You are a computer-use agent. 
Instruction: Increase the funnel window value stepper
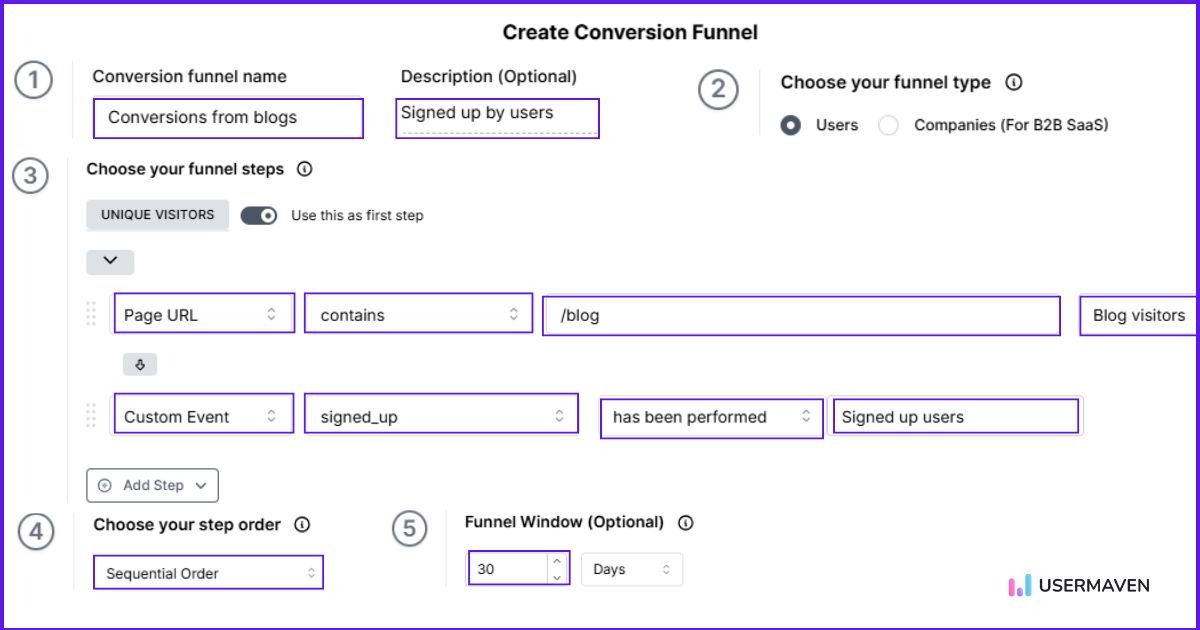coord(557,561)
